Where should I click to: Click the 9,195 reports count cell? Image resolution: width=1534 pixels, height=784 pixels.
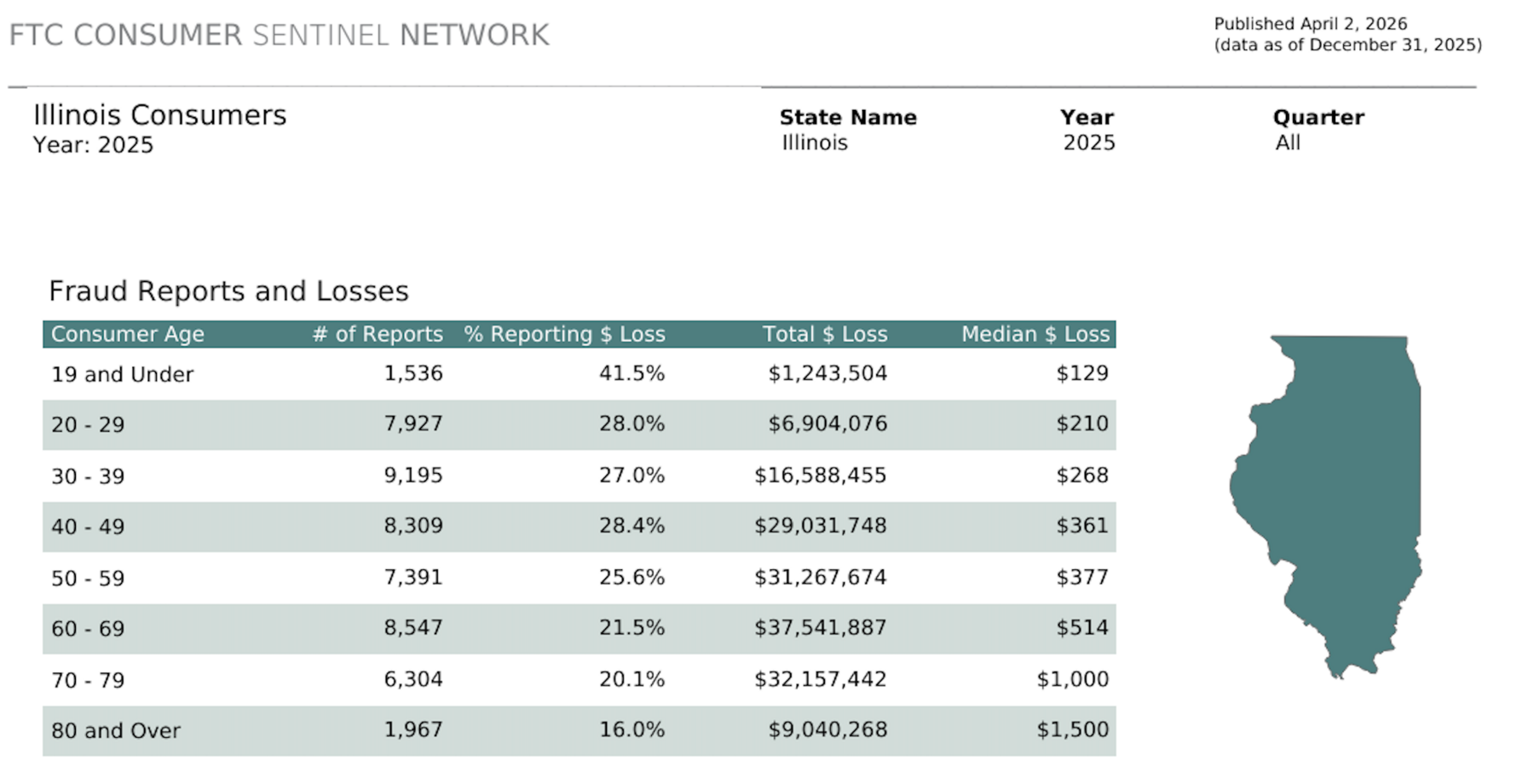point(413,475)
